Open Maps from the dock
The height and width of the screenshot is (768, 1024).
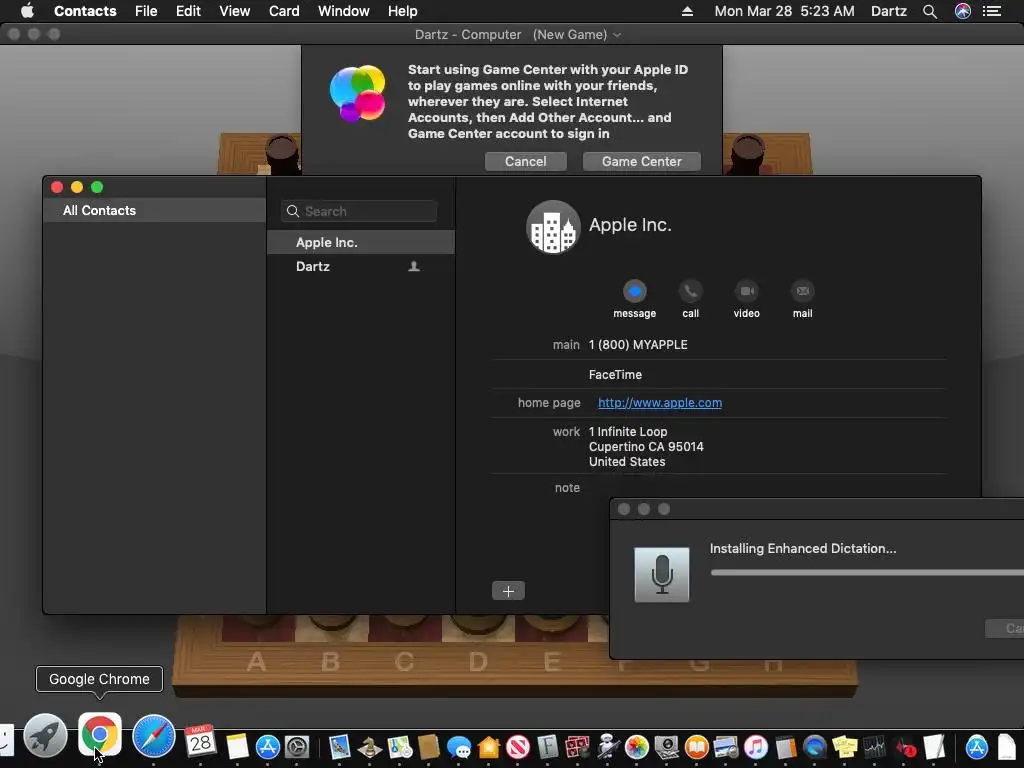click(400, 747)
